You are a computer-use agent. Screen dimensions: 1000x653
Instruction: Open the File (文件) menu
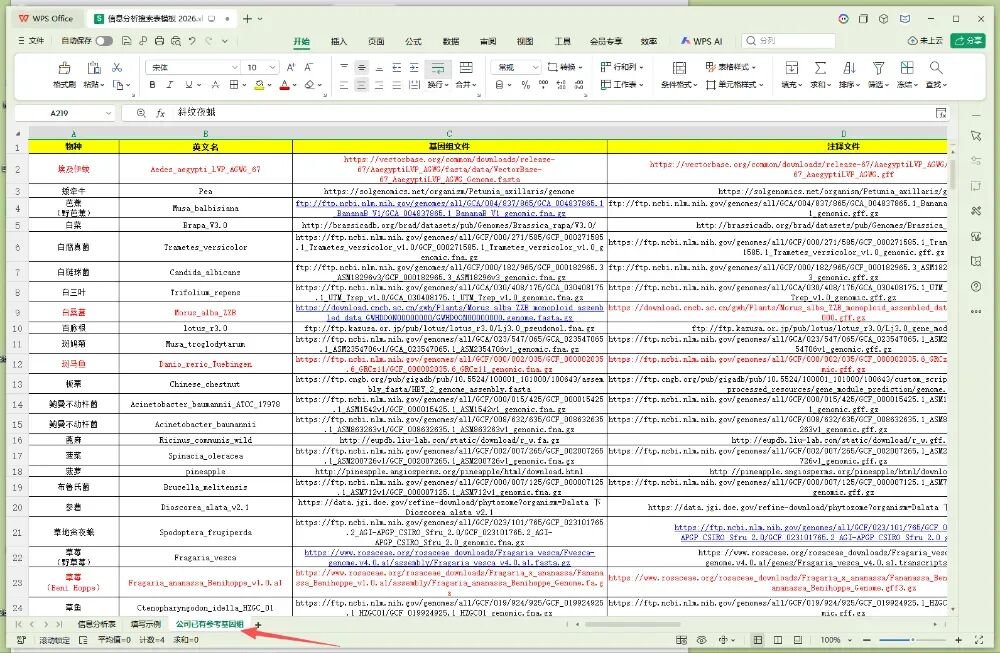tap(31, 41)
